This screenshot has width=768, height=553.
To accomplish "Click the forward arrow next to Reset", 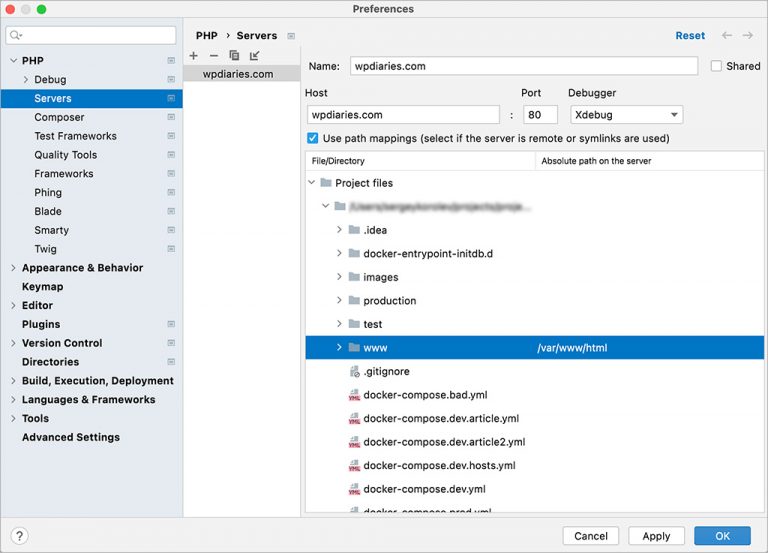I will click(x=747, y=35).
